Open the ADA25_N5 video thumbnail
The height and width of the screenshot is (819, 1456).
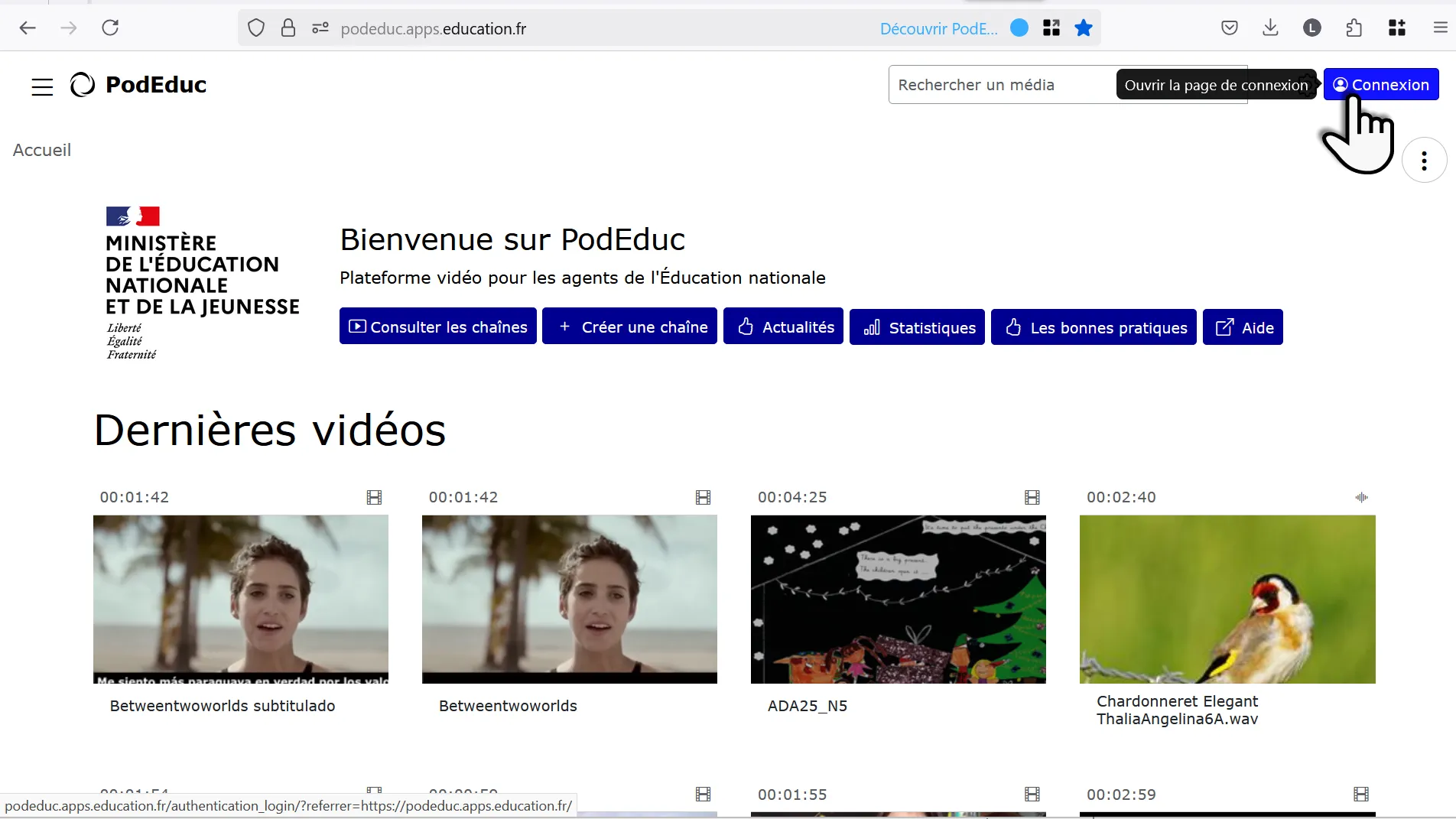pos(899,600)
